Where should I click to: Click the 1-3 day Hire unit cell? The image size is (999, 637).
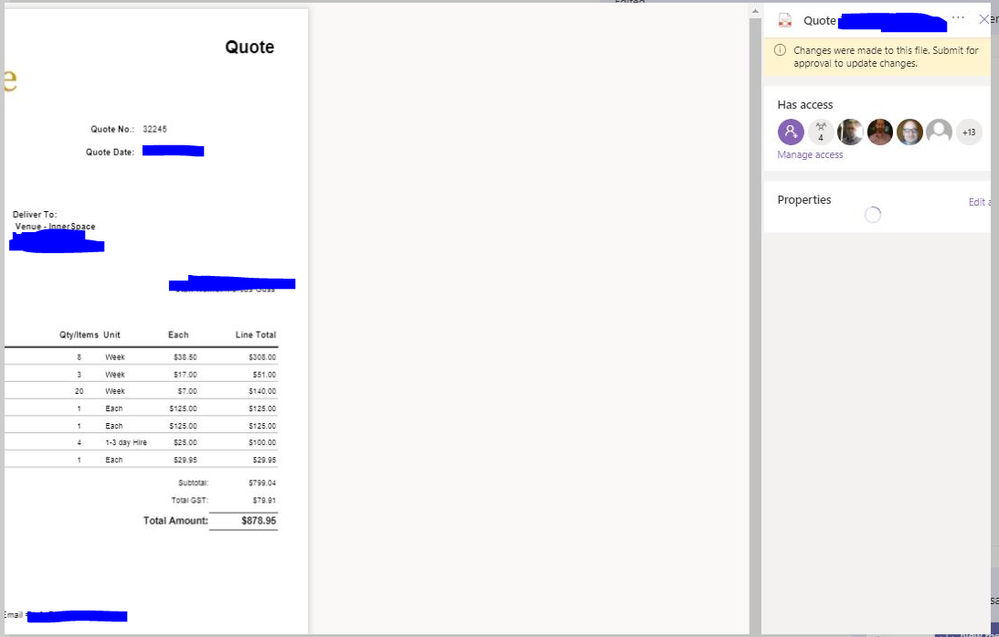[x=126, y=442]
